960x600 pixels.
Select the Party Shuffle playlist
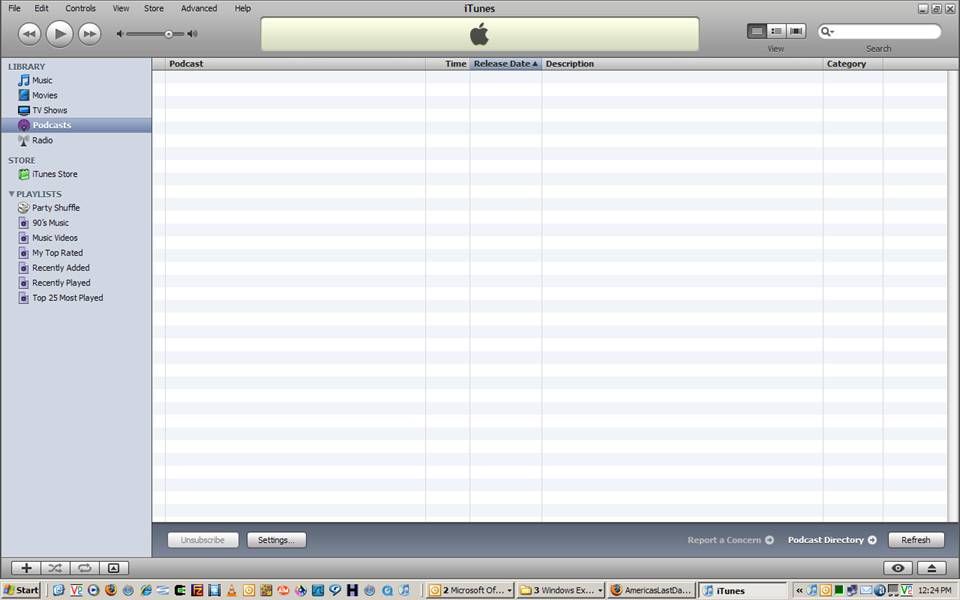(x=77, y=208)
